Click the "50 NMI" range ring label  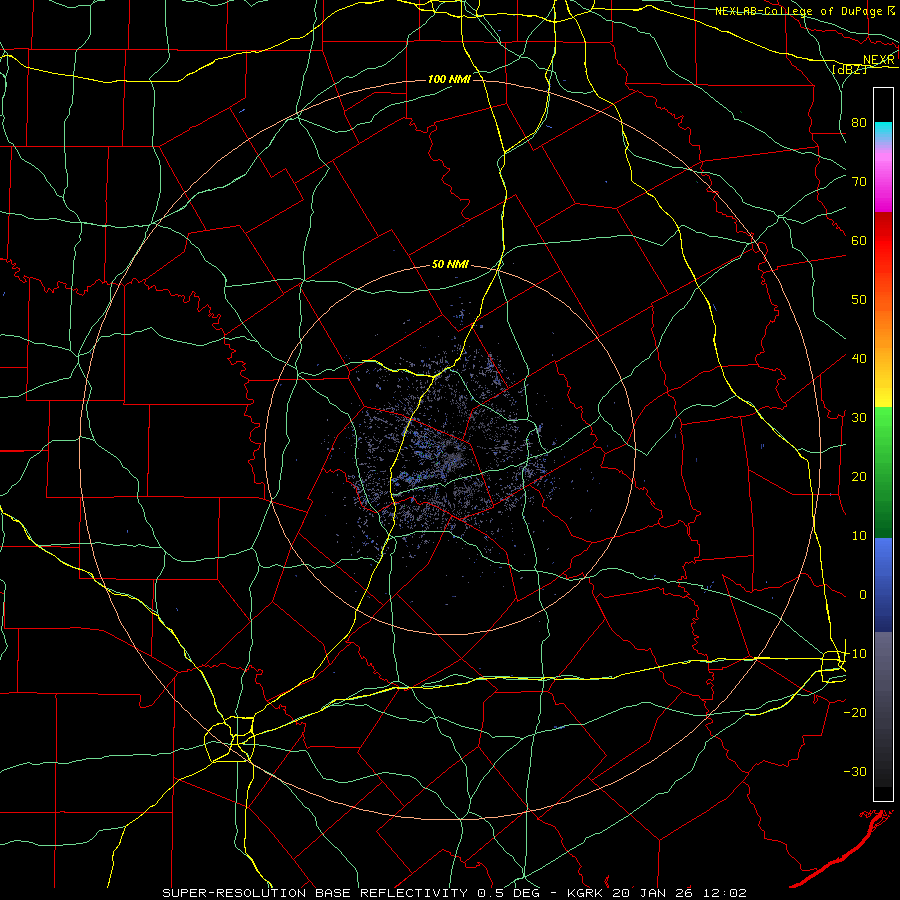coord(450,265)
